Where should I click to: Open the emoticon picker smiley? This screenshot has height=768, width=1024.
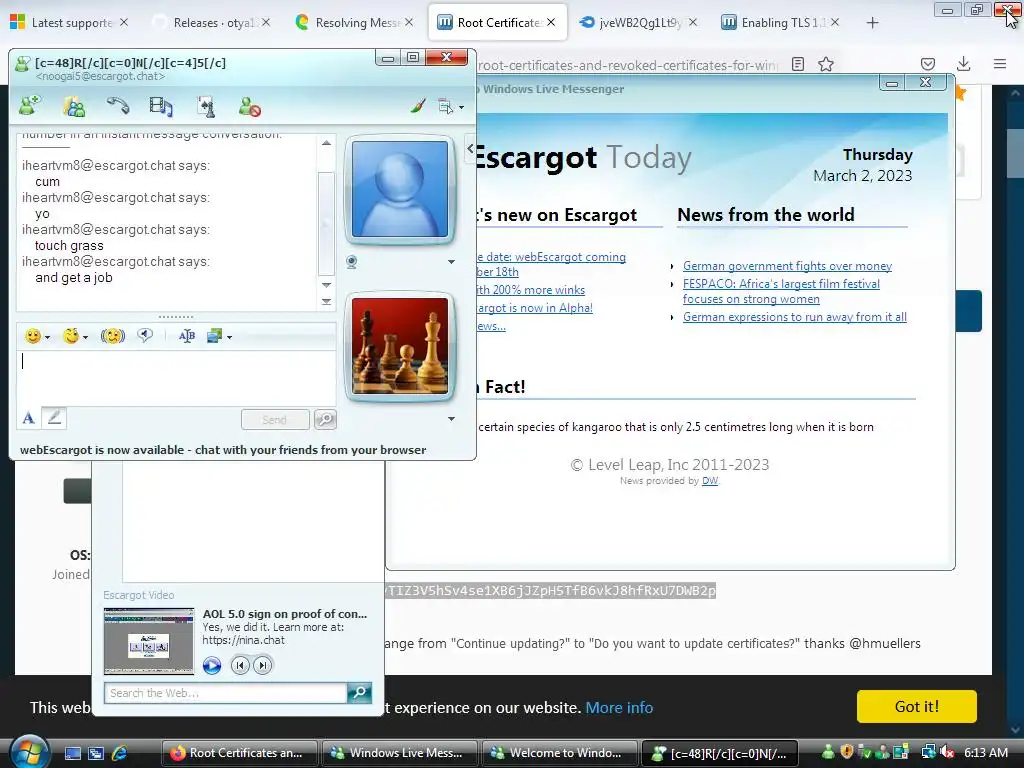[x=32, y=336]
